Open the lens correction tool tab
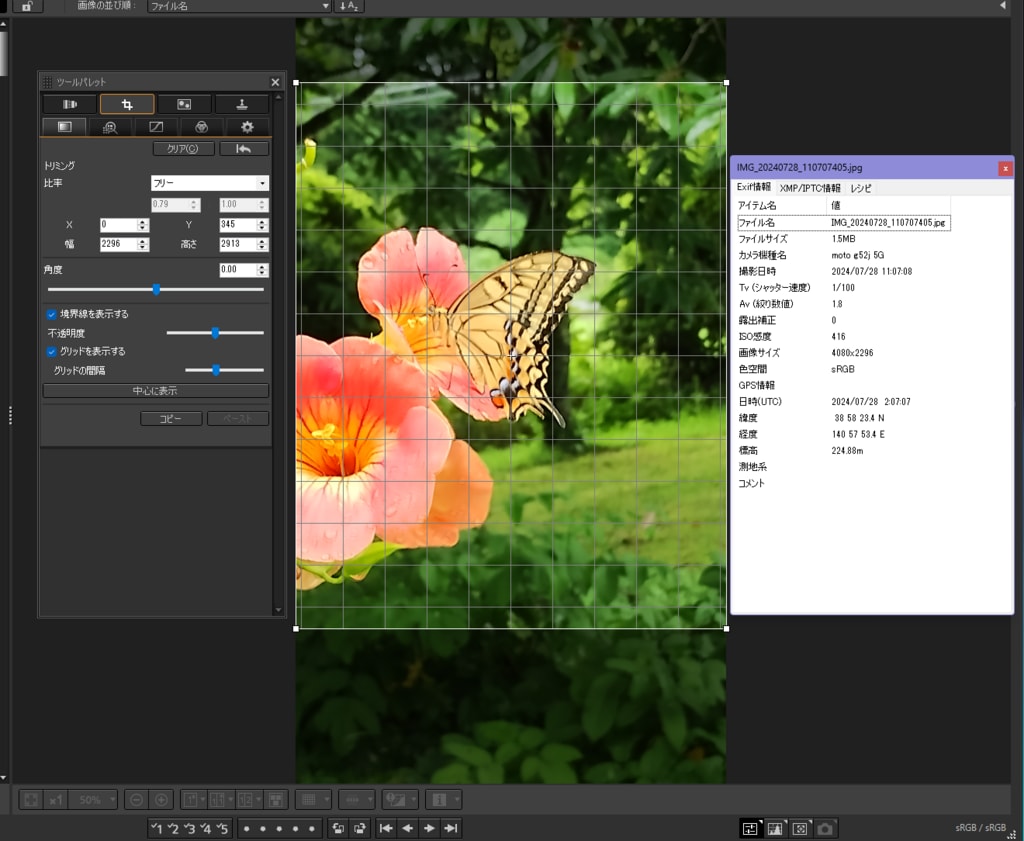This screenshot has height=841, width=1024. pyautogui.click(x=69, y=104)
